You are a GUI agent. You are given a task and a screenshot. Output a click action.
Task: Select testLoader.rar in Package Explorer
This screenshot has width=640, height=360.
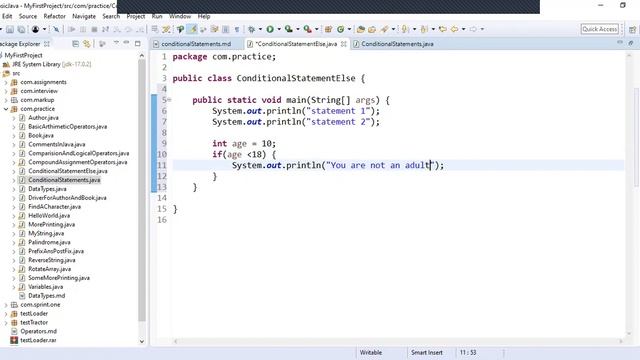pos(38,340)
